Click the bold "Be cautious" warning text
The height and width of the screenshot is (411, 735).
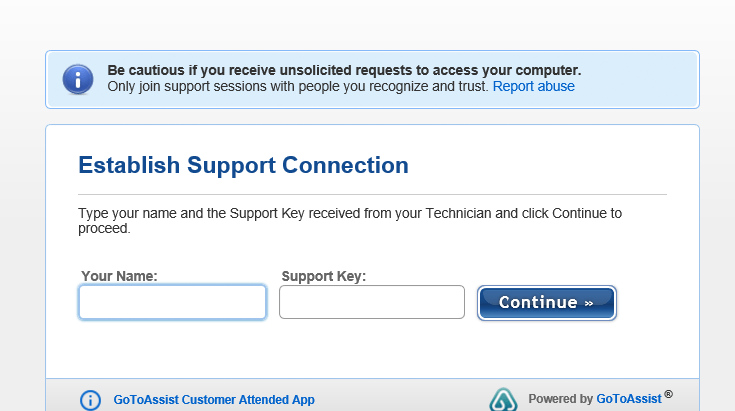click(344, 71)
